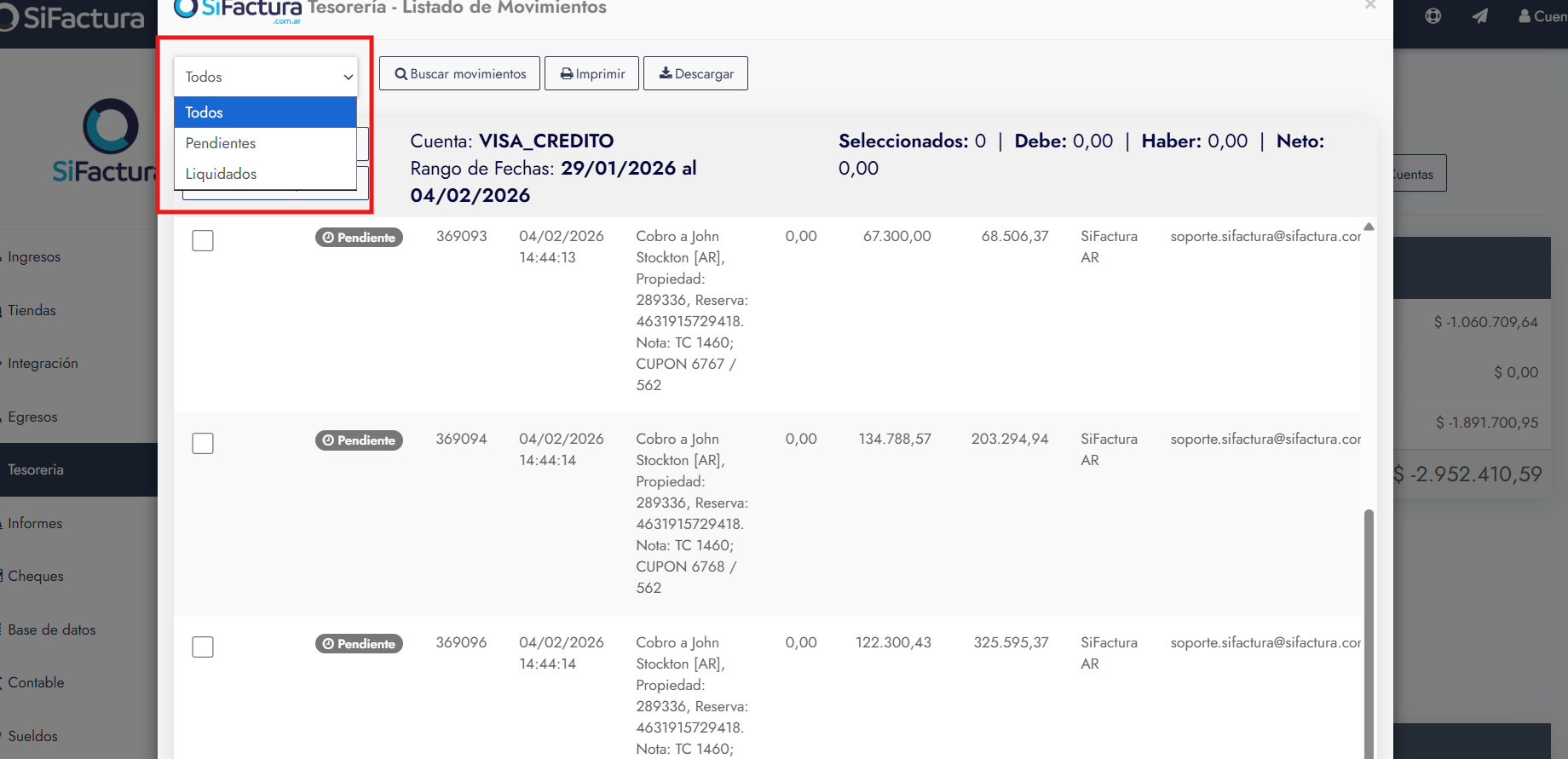Click Pendiente badge for movement 369093
The image size is (1568, 759).
(x=359, y=238)
